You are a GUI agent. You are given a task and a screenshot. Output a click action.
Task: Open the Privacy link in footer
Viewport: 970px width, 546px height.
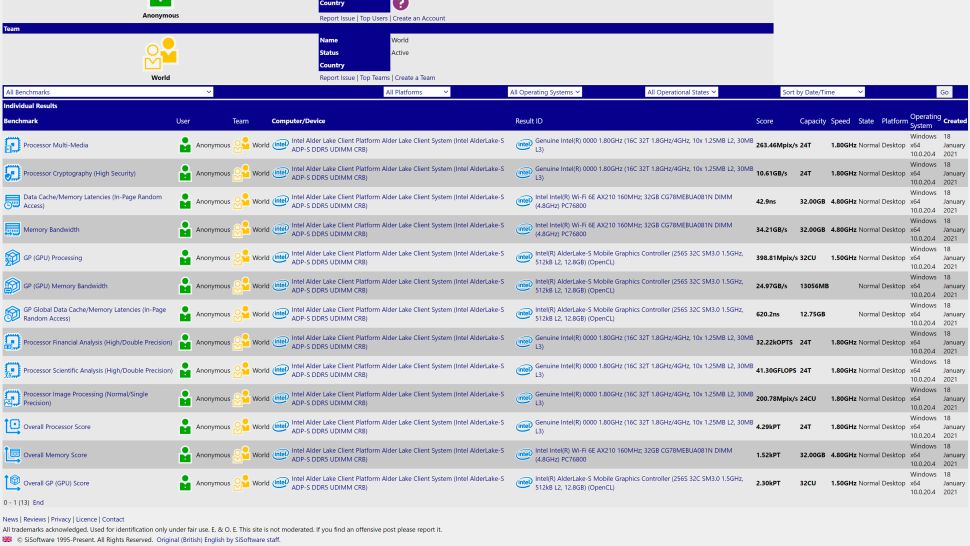(60, 519)
